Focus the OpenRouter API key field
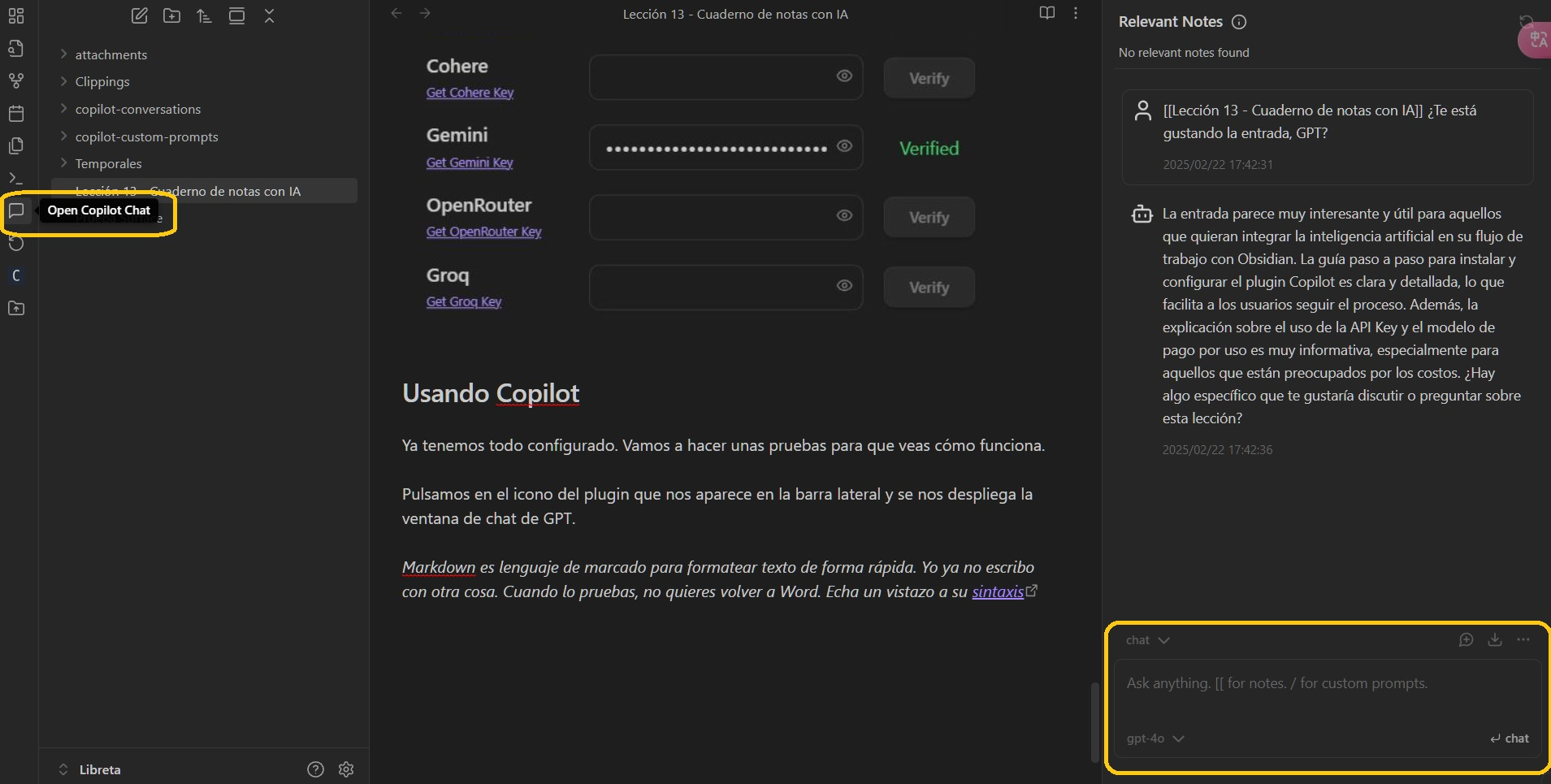 [x=726, y=217]
